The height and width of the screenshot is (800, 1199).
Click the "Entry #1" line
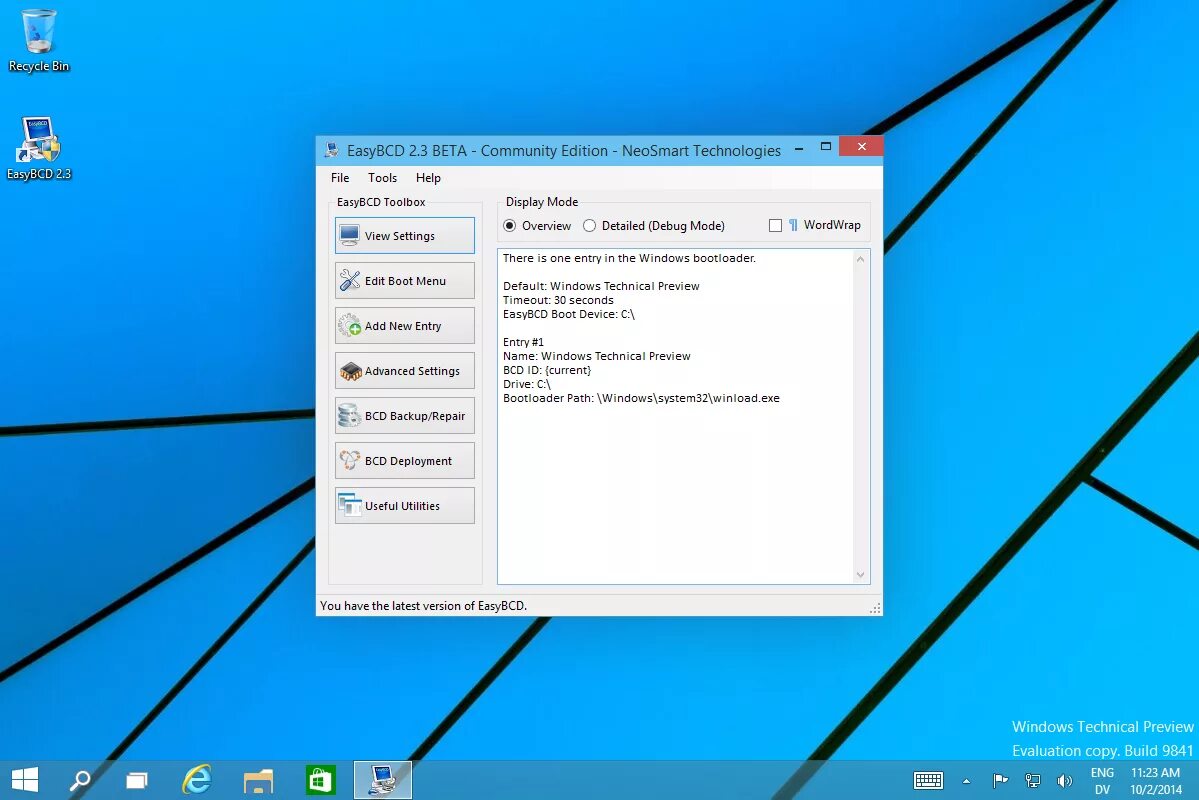(524, 342)
